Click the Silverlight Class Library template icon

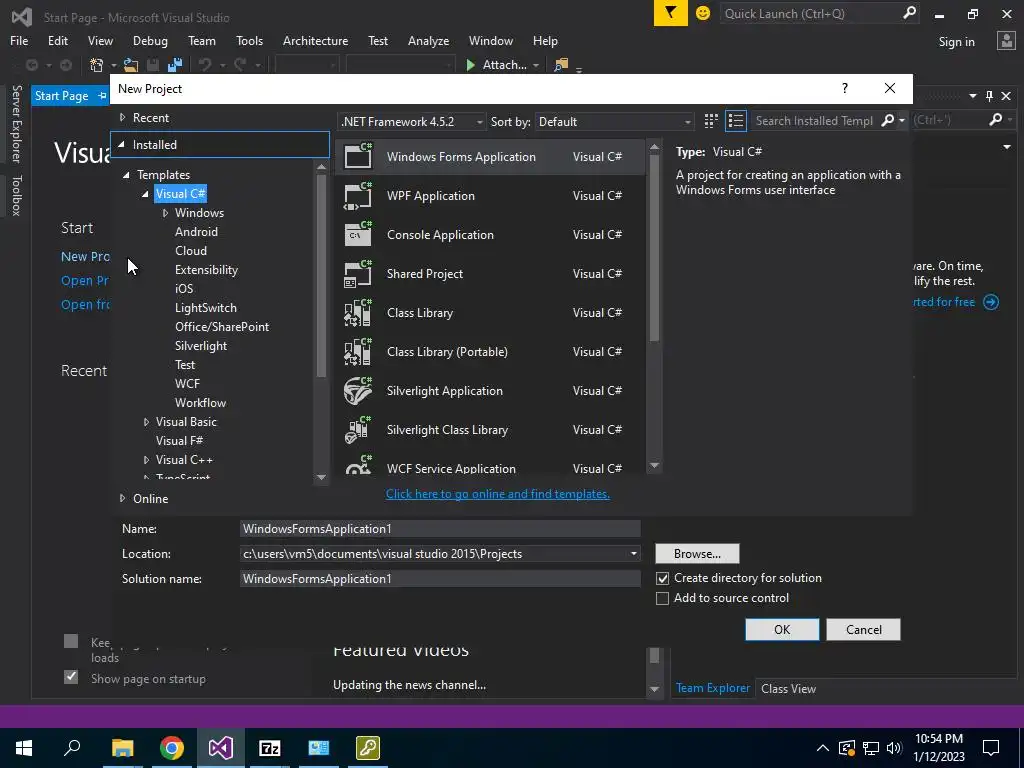coord(358,430)
